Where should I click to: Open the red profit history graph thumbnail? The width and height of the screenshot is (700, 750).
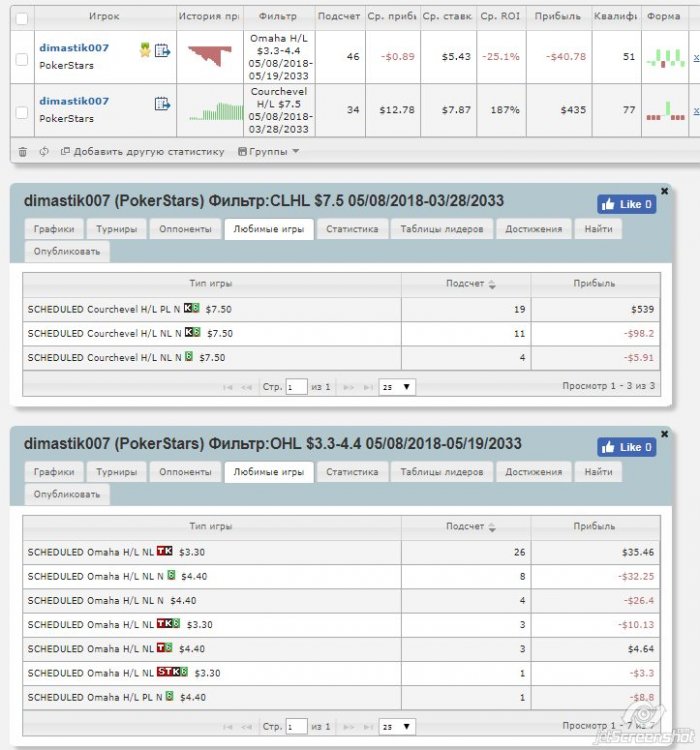210,55
